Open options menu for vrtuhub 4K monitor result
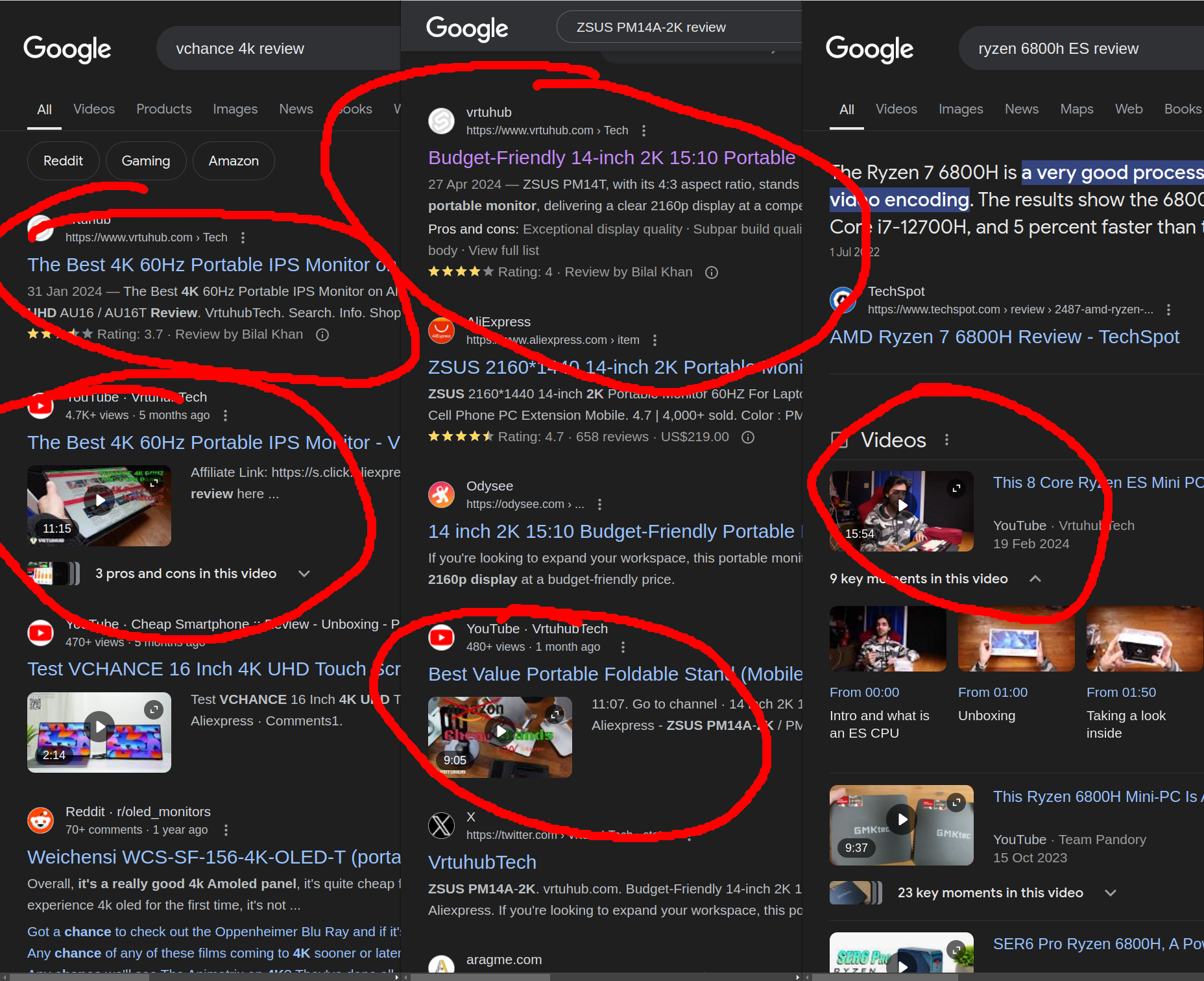The width and height of the screenshot is (1204, 981). click(243, 237)
